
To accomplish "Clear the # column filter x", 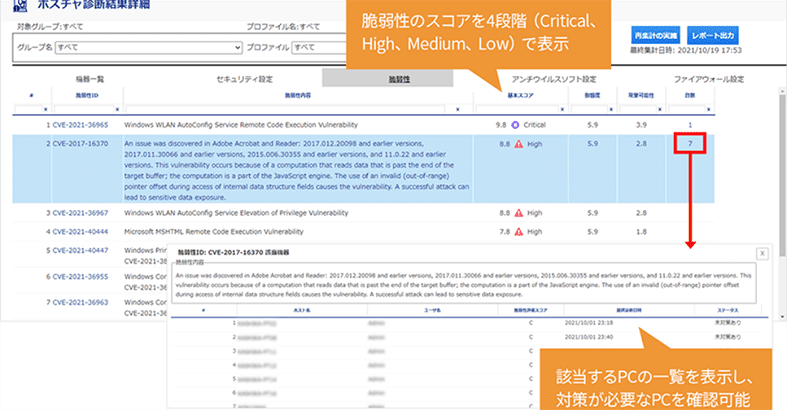I will click(45, 109).
